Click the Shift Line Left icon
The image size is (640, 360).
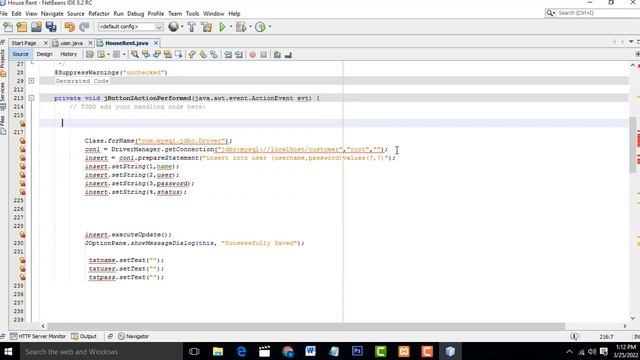(228, 54)
